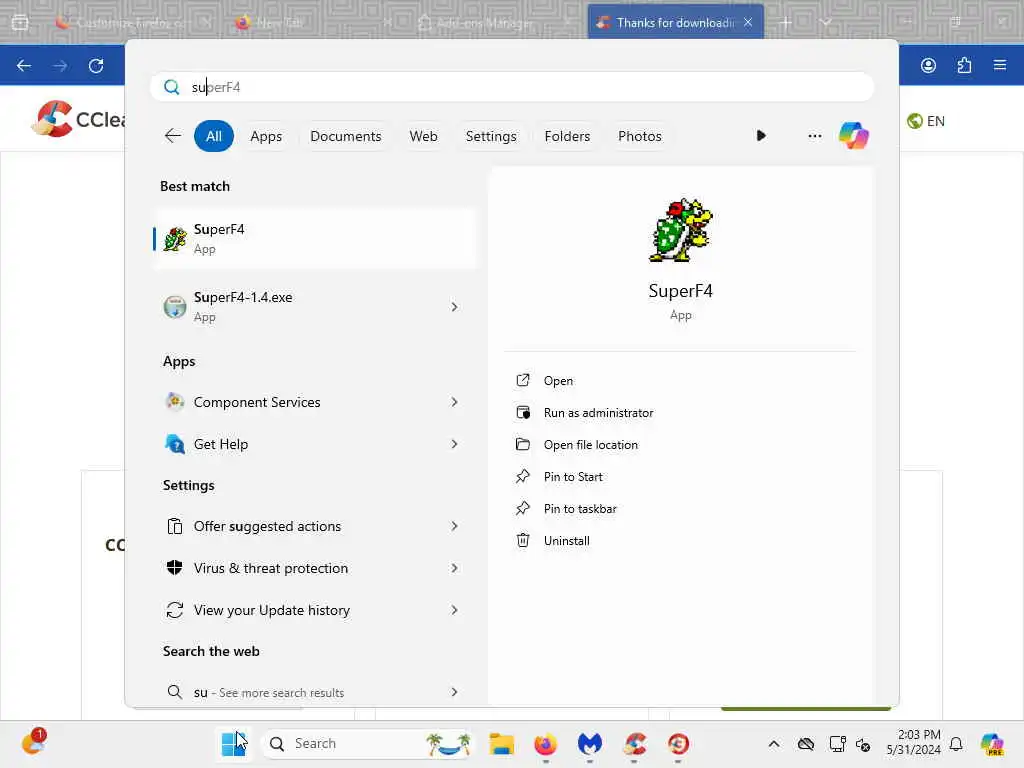The width and height of the screenshot is (1024, 768).
Task: Open File Explorer from taskbar
Action: tap(502, 743)
